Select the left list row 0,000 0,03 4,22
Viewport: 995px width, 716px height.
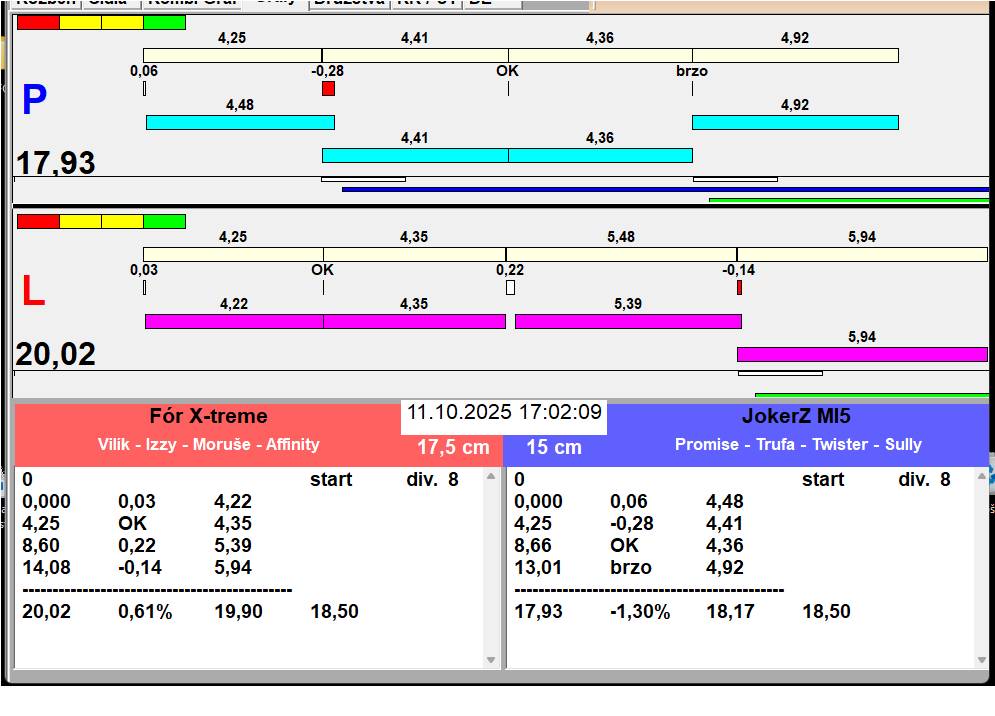point(137,501)
